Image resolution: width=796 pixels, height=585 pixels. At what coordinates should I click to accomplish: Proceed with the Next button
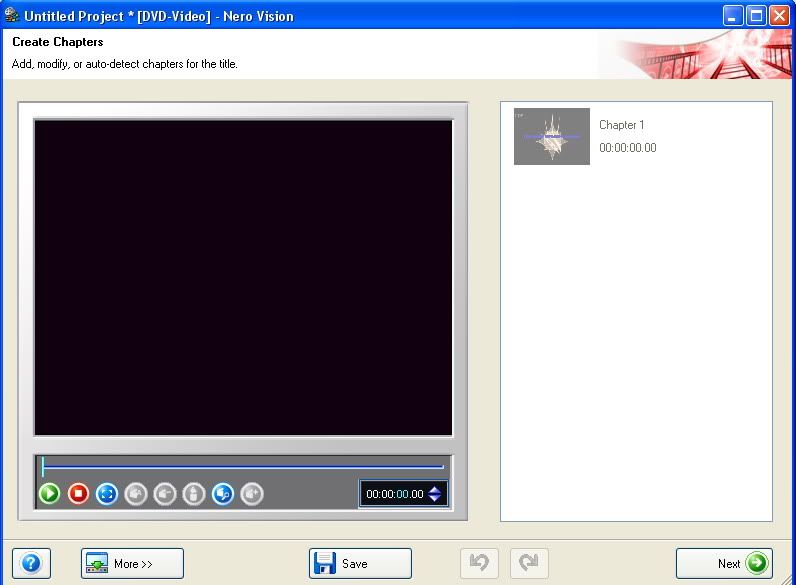click(x=724, y=563)
